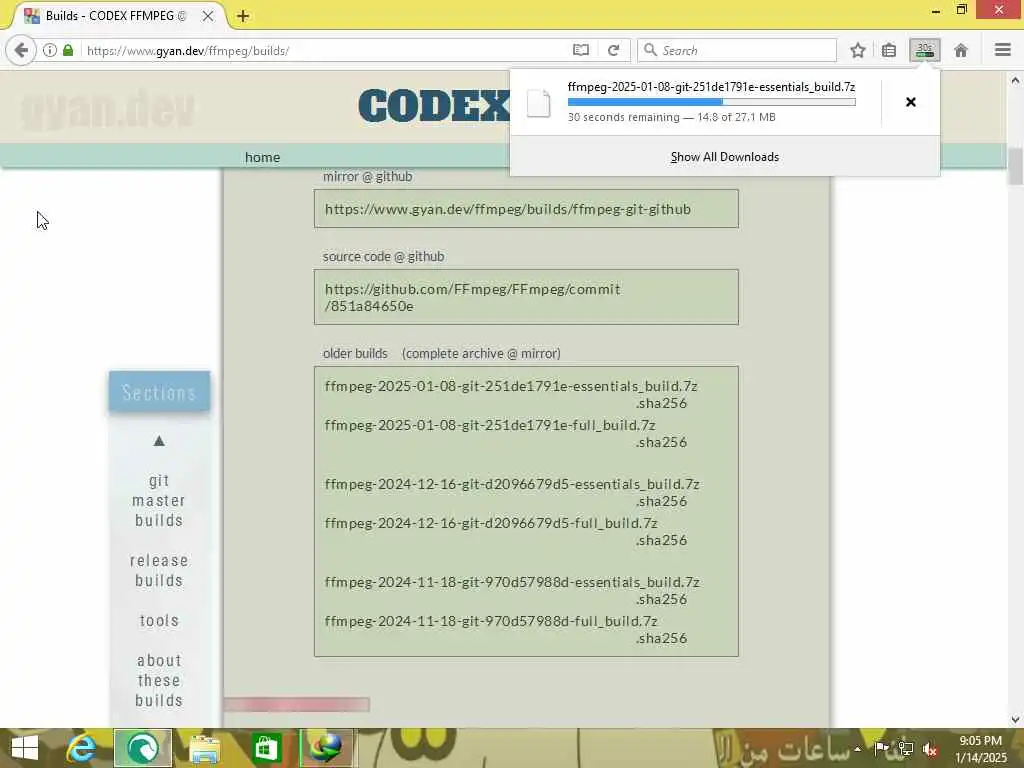1024x768 pixels.
Task: Download ffmpeg-2024-11-18 essentials_build.7z
Action: [x=512, y=582]
